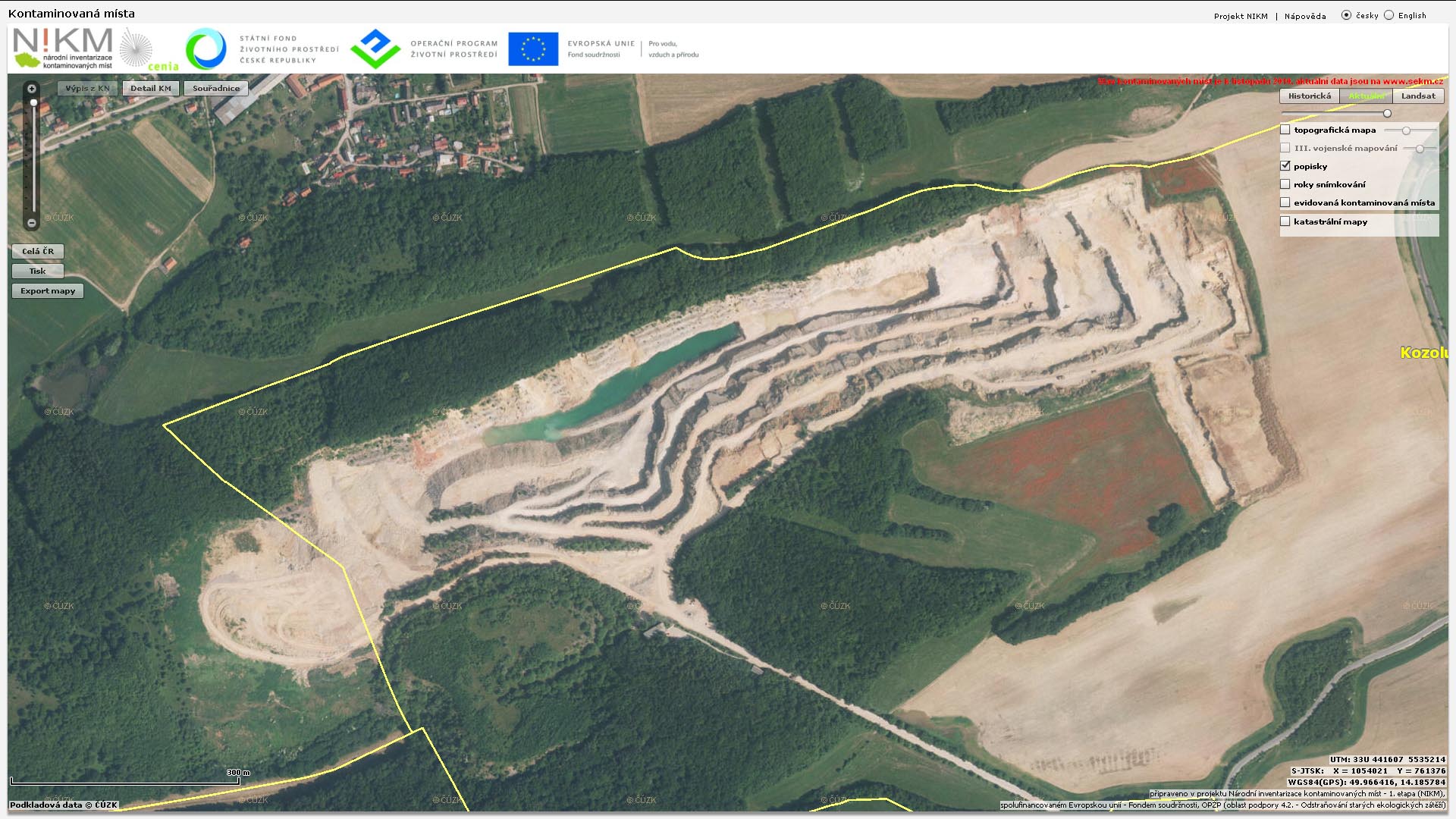Click the Operační program životní prostředí logo

[x=375, y=49]
